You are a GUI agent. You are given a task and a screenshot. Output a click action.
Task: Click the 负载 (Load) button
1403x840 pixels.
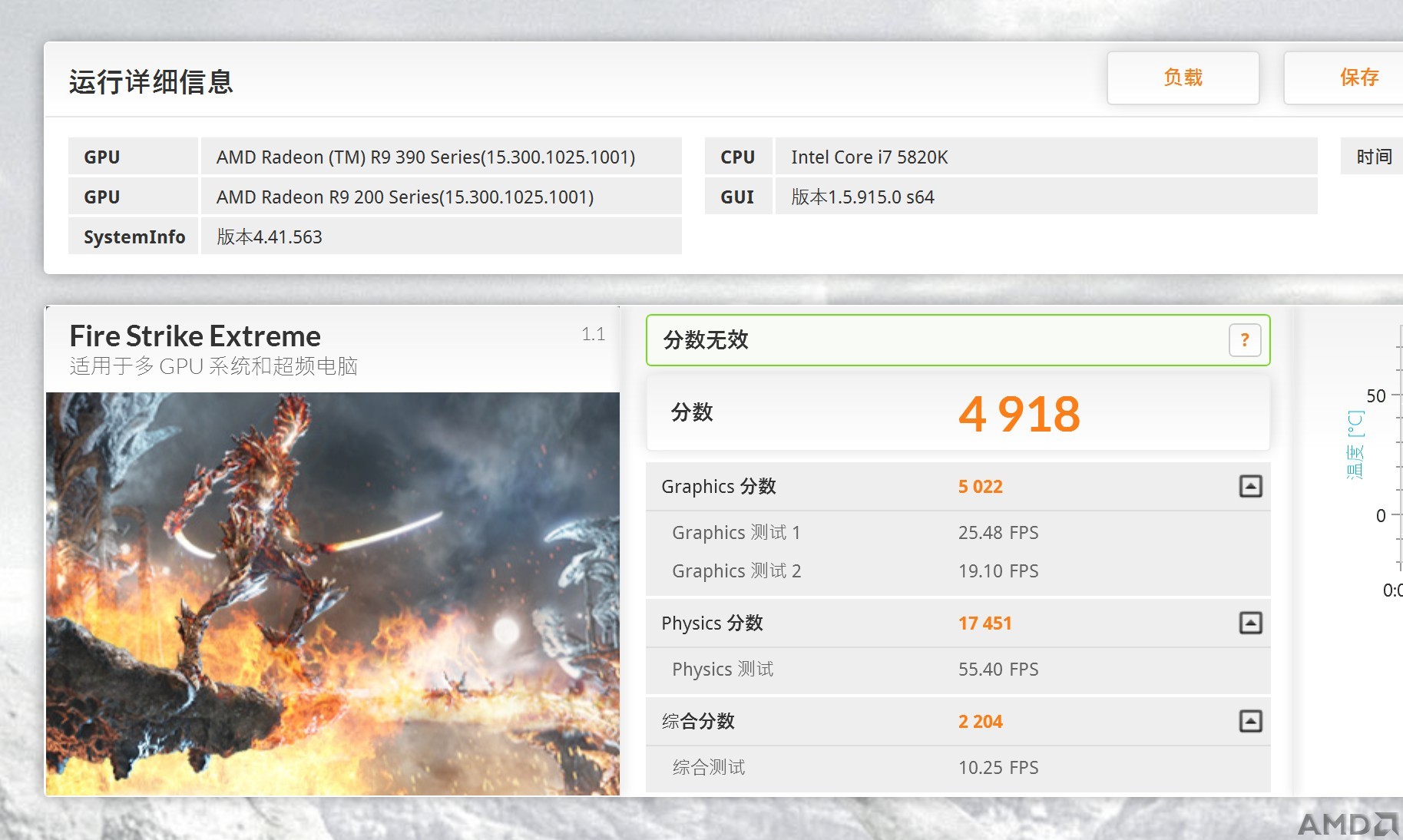pyautogui.click(x=1183, y=78)
